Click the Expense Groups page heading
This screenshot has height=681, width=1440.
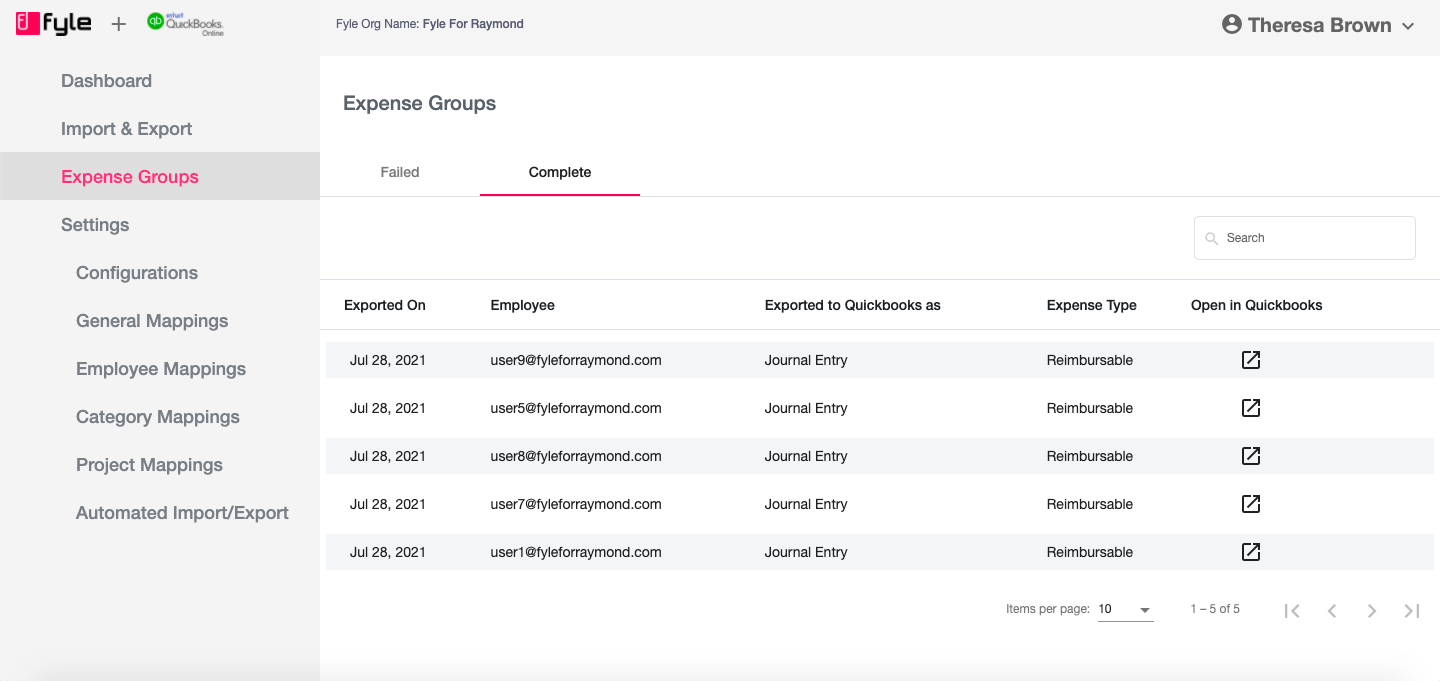(x=420, y=103)
